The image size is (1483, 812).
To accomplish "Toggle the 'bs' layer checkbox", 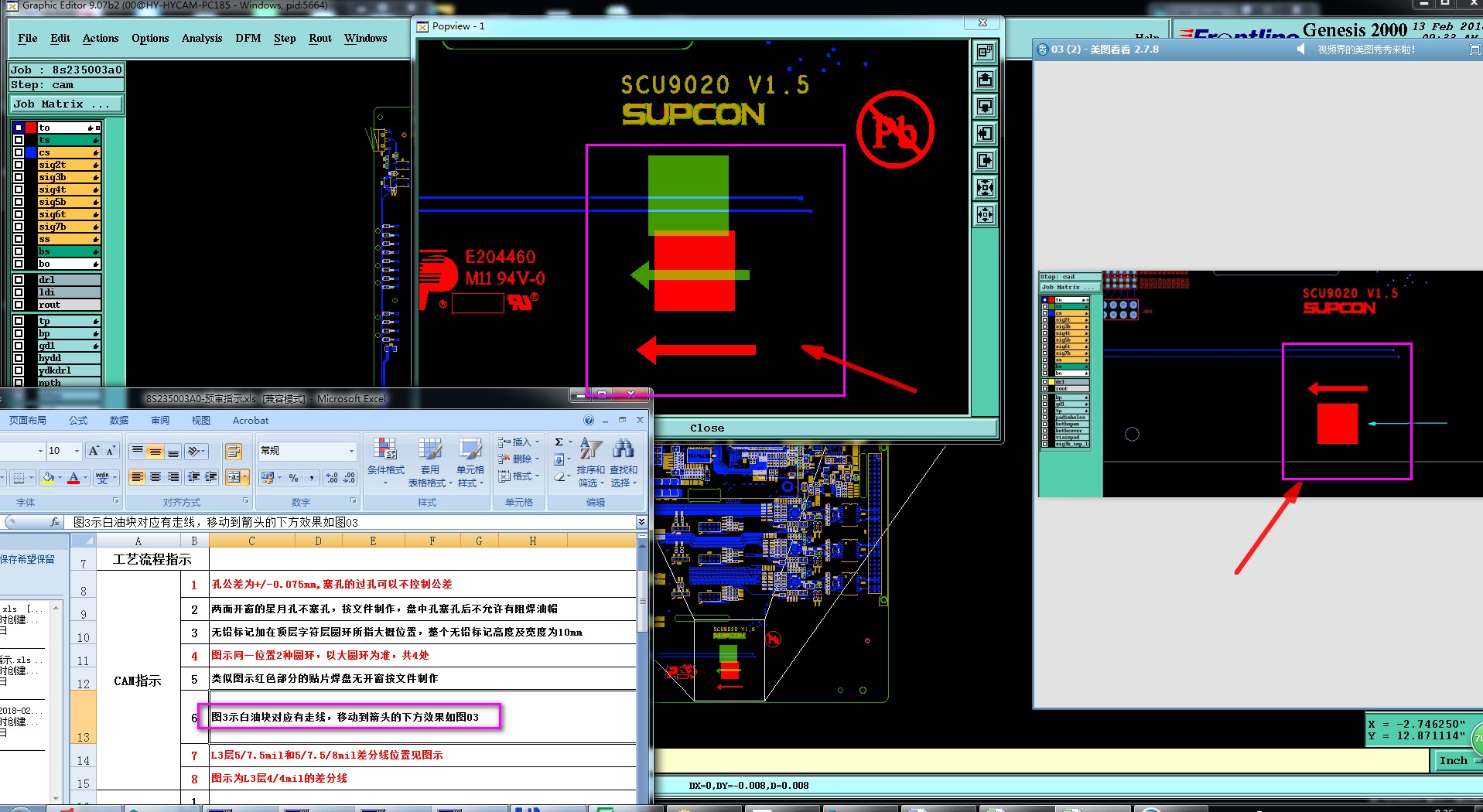I will 19,251.
